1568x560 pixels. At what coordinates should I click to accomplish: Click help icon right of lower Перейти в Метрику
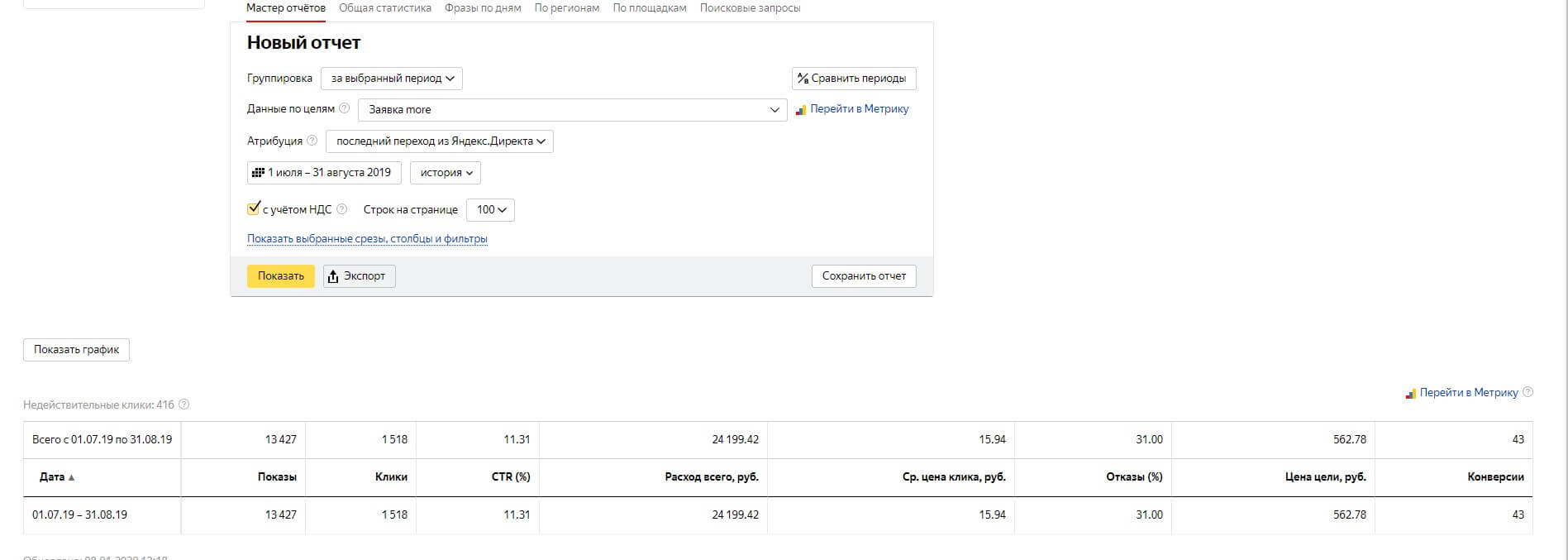[1527, 392]
